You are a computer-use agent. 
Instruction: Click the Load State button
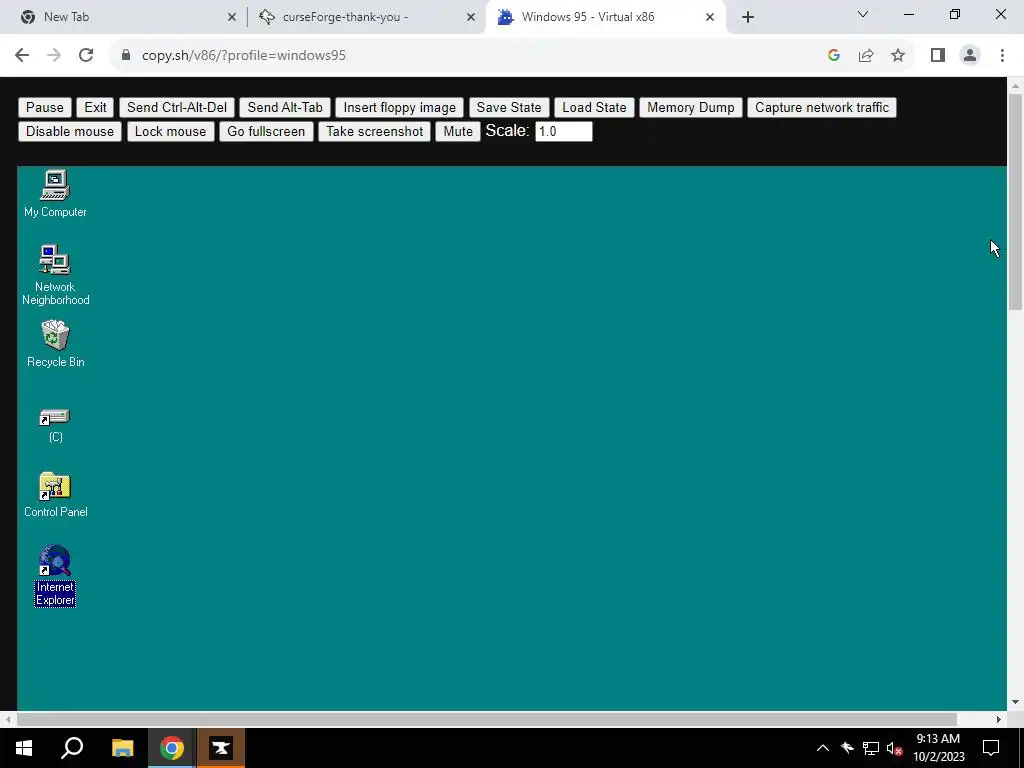[x=594, y=107]
